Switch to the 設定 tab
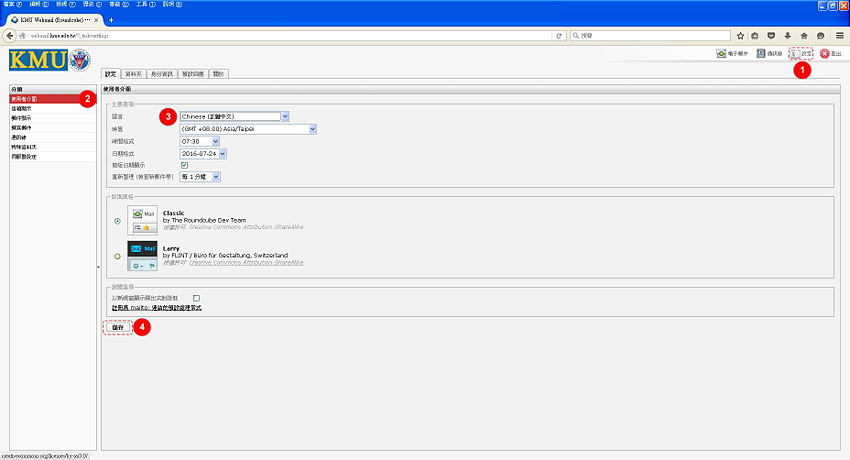Screen dimensions: 850x460 111,74
